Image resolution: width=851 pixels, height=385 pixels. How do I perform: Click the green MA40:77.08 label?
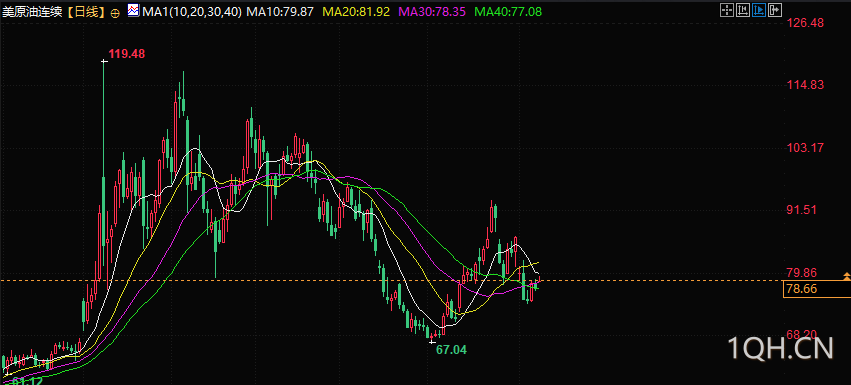[508, 11]
